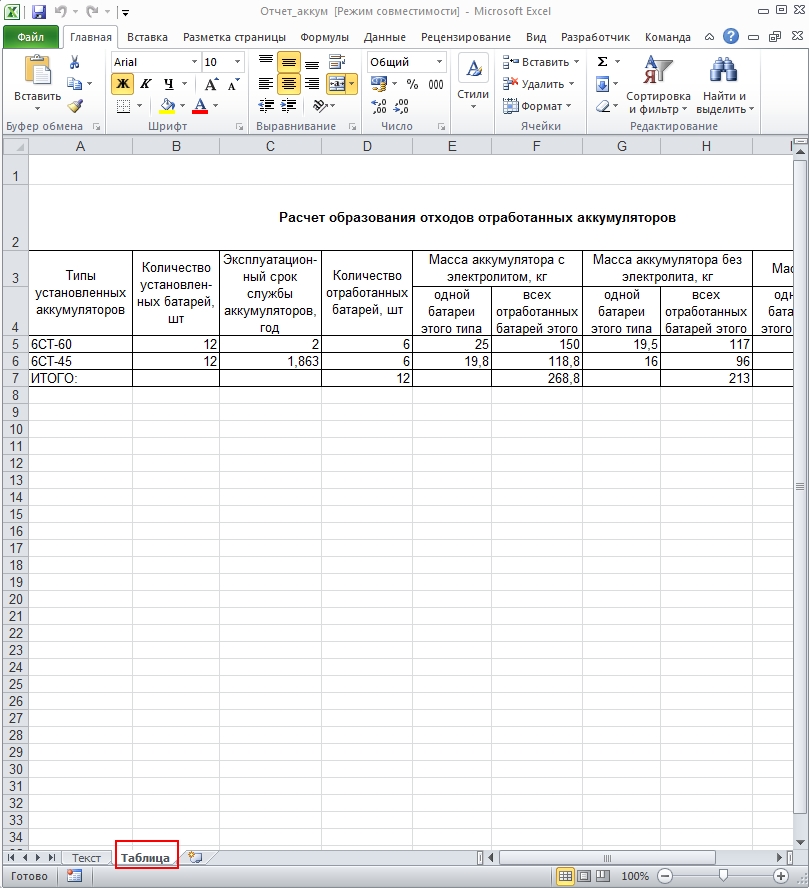Expand the Arial font name dropdown

194,62
